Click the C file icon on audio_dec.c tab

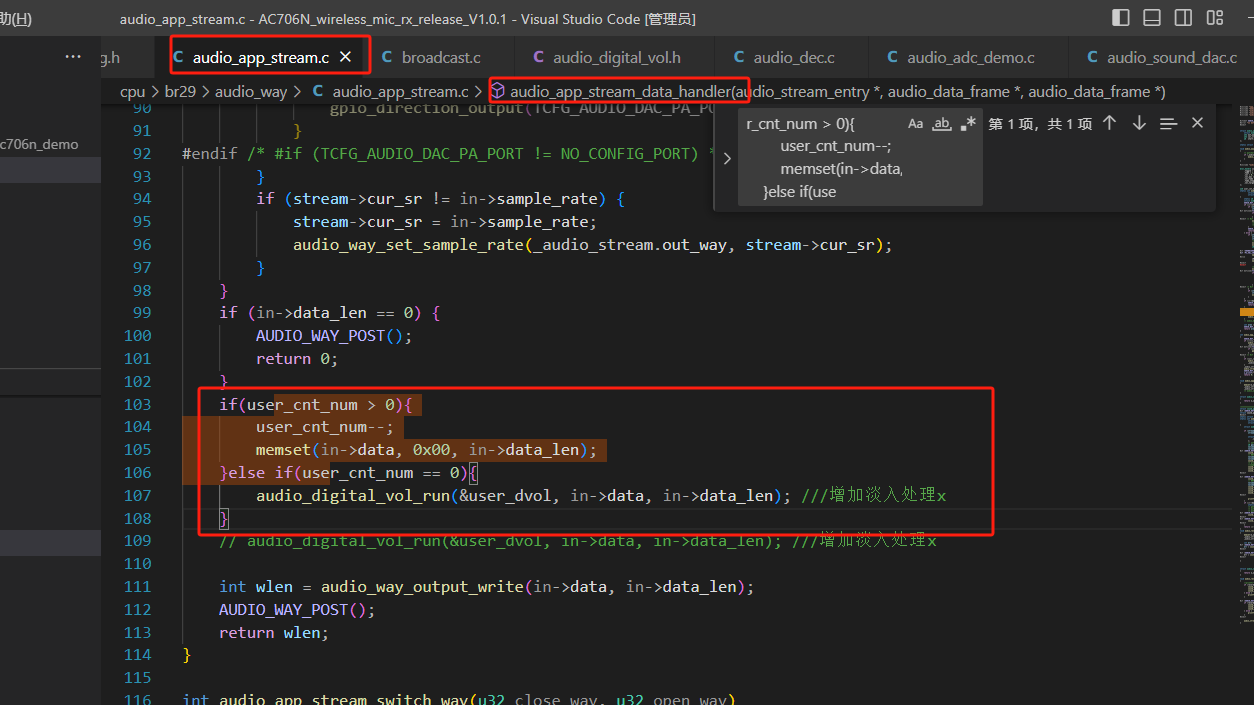(739, 58)
